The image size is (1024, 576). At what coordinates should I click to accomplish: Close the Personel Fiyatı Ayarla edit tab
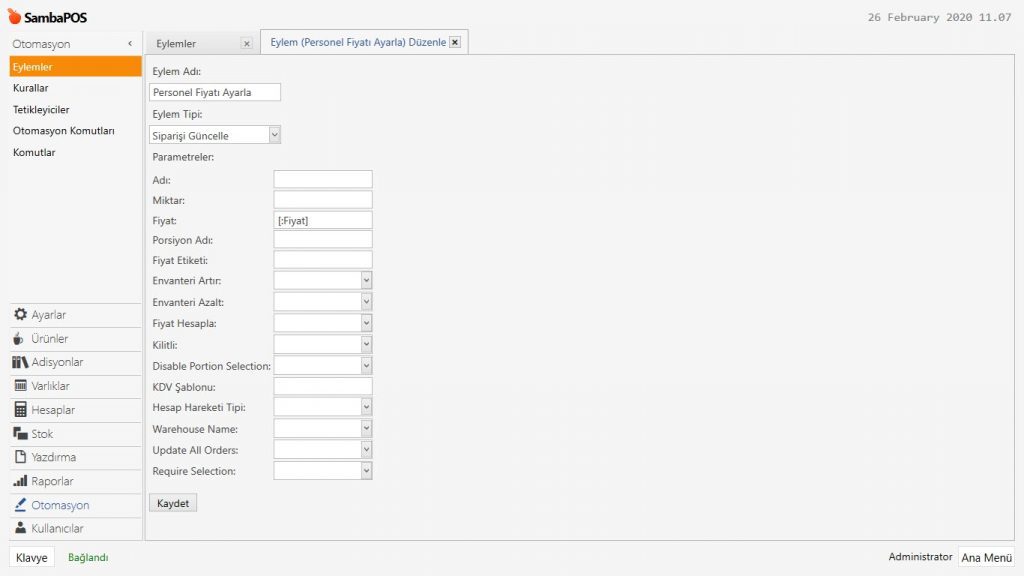[x=455, y=42]
